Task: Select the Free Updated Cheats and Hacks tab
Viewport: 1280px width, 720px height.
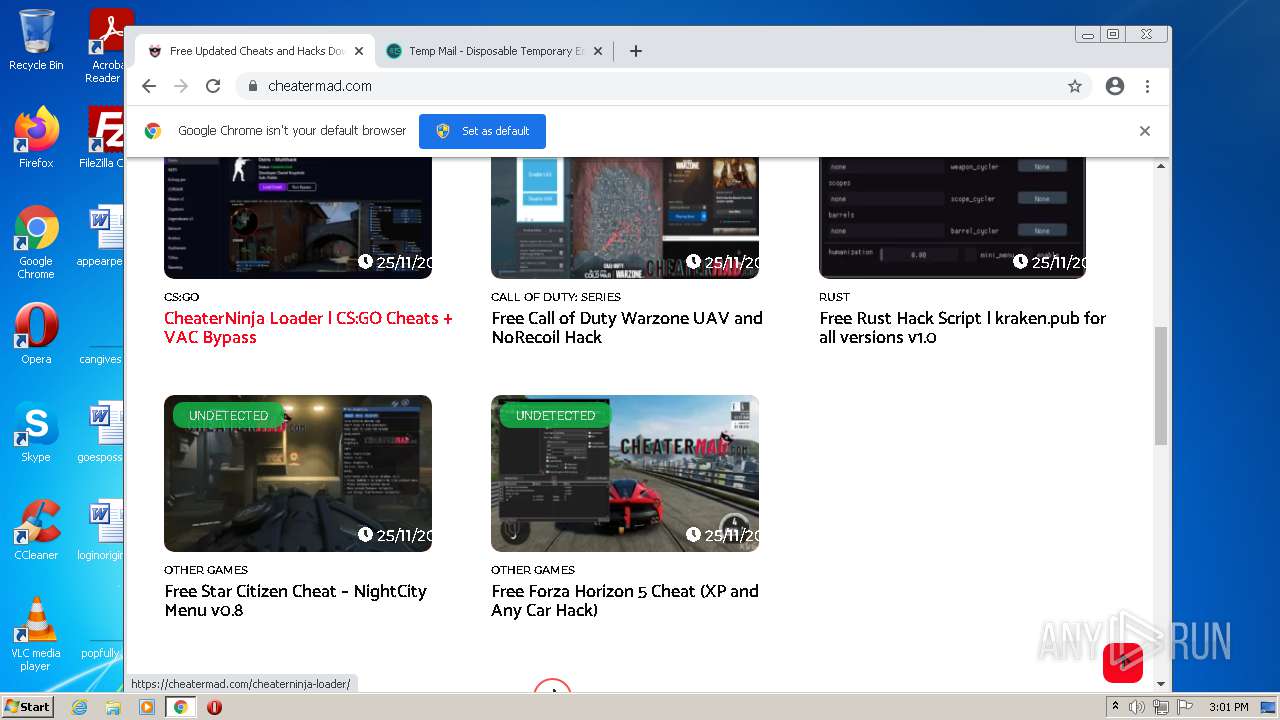Action: coord(256,51)
